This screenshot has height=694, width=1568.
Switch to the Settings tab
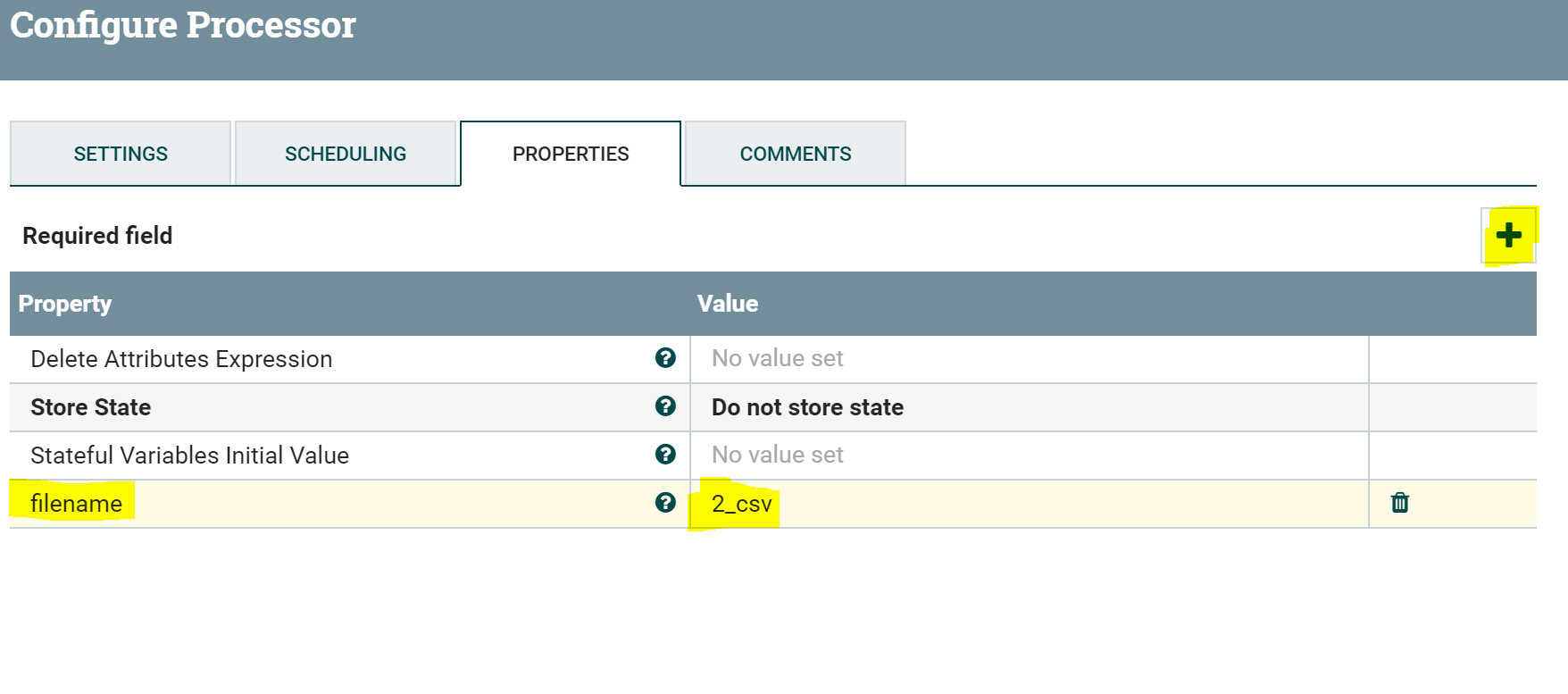[x=121, y=154]
